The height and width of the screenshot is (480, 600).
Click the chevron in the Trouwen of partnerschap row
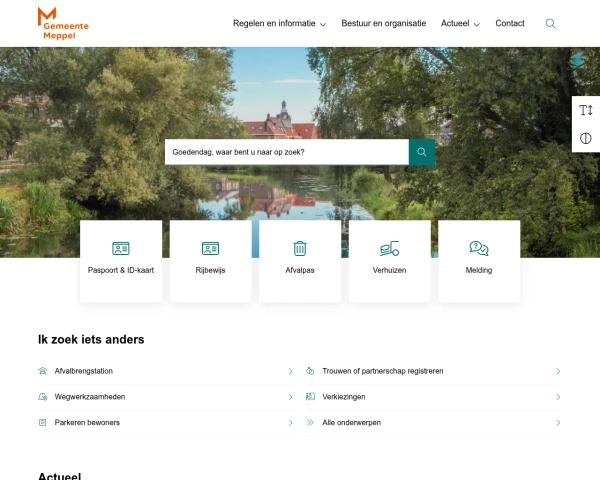click(x=558, y=371)
